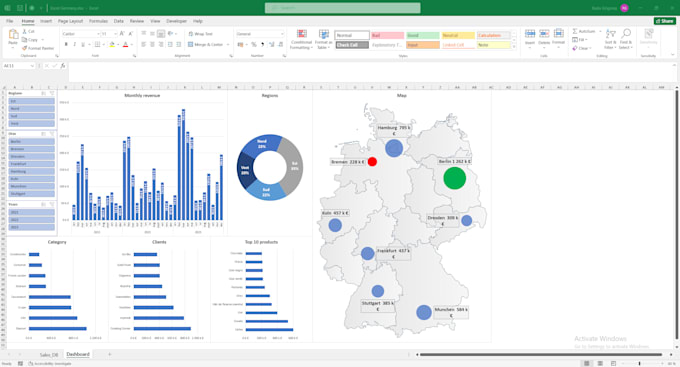Click the Format as Table icon
This screenshot has height=367, width=680.
pyautogui.click(x=324, y=34)
